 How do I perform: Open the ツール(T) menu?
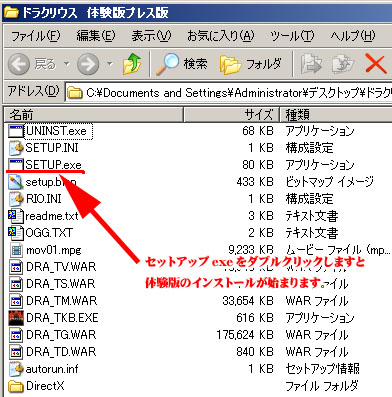[x=292, y=35]
